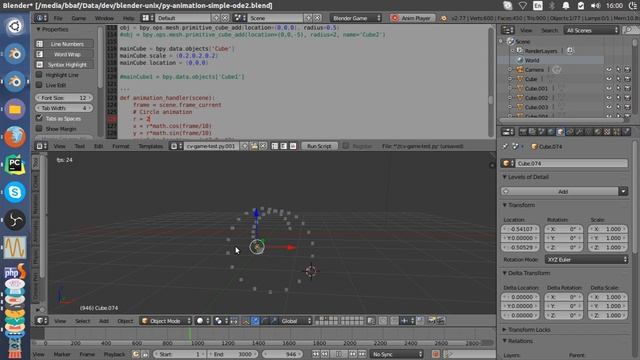Jump to the timeline start frame
Screen dimensions: 640x360
[316, 354]
